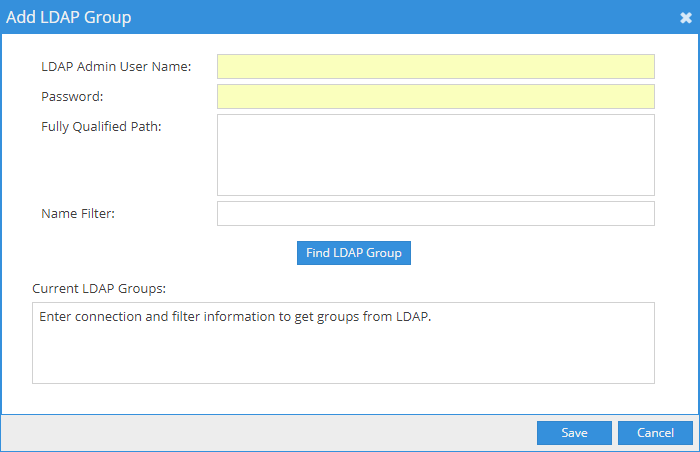Click the 'Add LDAP Group' title text
Image resolution: width=700 pixels, height=452 pixels.
click(69, 17)
